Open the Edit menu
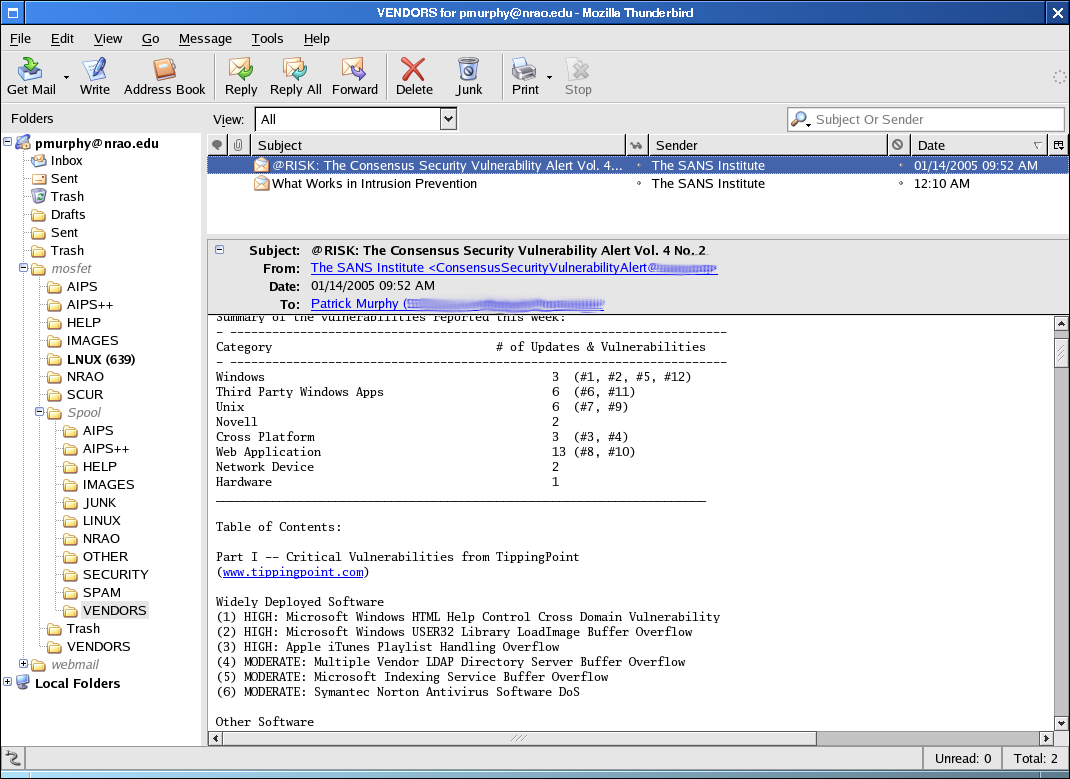The height and width of the screenshot is (779, 1070). coord(62,38)
